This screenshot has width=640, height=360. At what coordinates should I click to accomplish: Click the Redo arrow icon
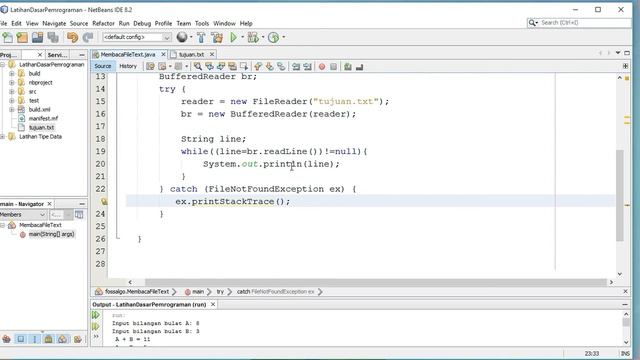88,38
